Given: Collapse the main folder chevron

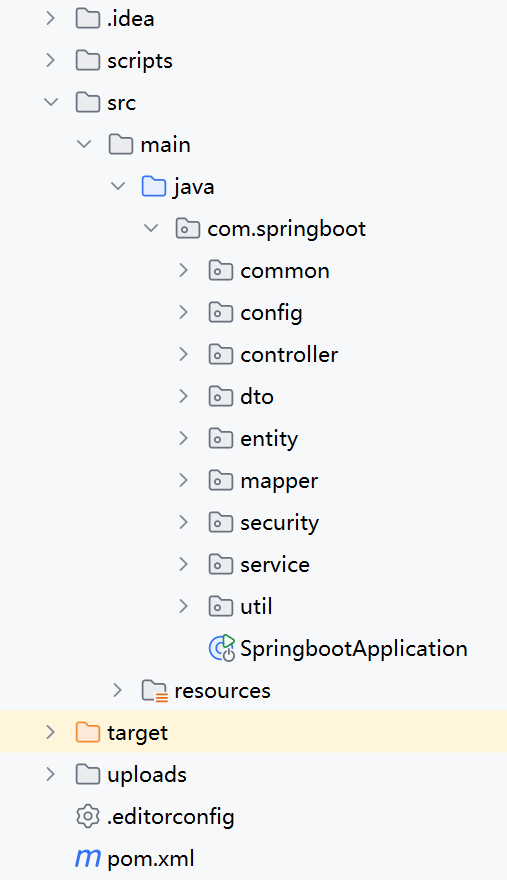Looking at the screenshot, I should click(84, 144).
